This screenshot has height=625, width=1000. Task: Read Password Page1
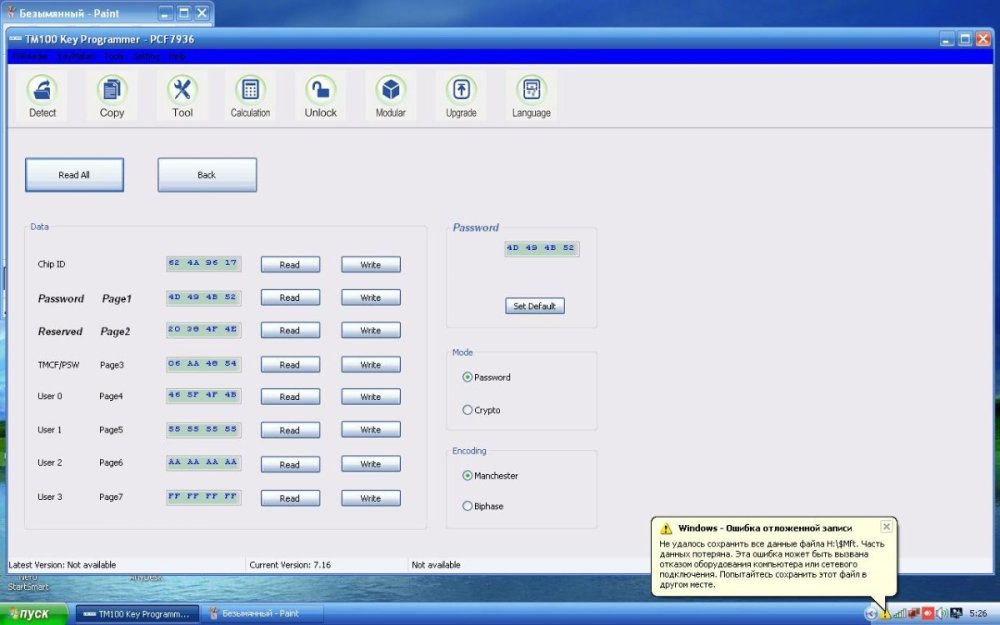[290, 298]
